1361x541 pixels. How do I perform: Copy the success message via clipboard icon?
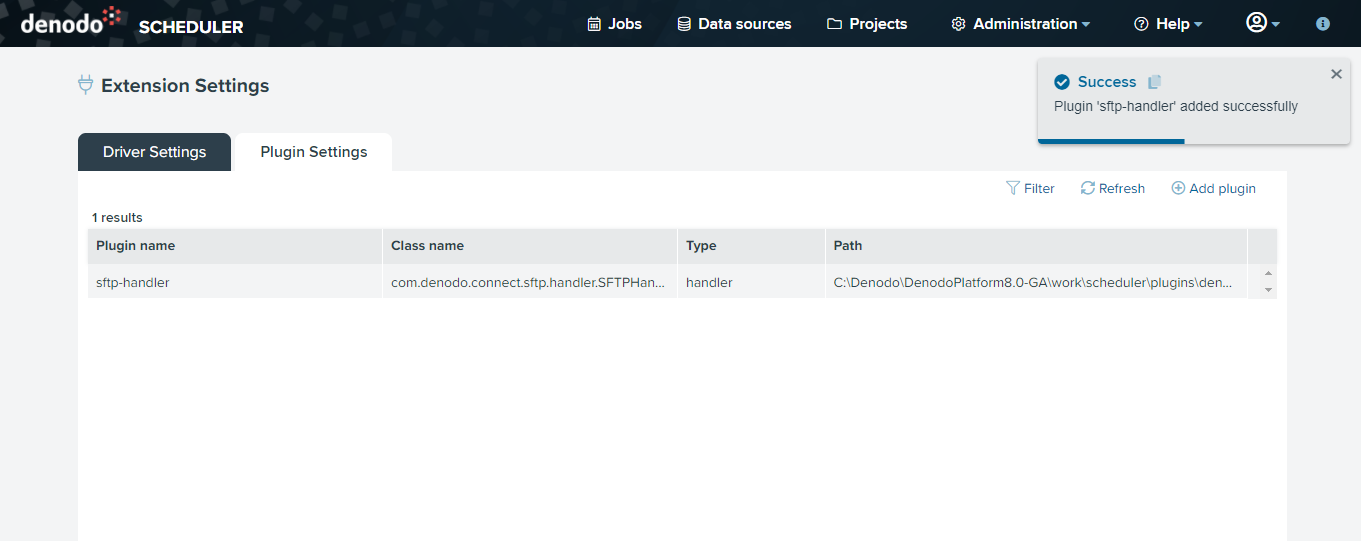click(x=1155, y=82)
